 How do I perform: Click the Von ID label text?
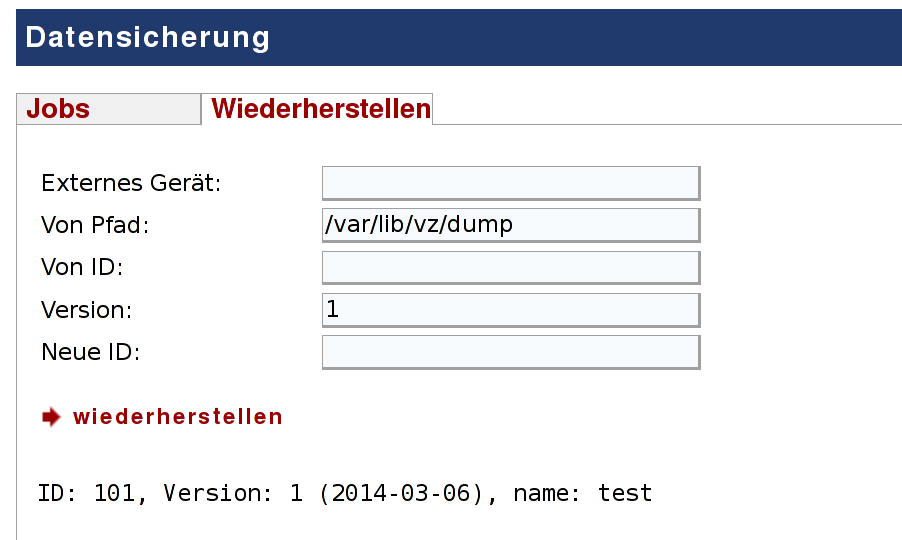(x=82, y=267)
